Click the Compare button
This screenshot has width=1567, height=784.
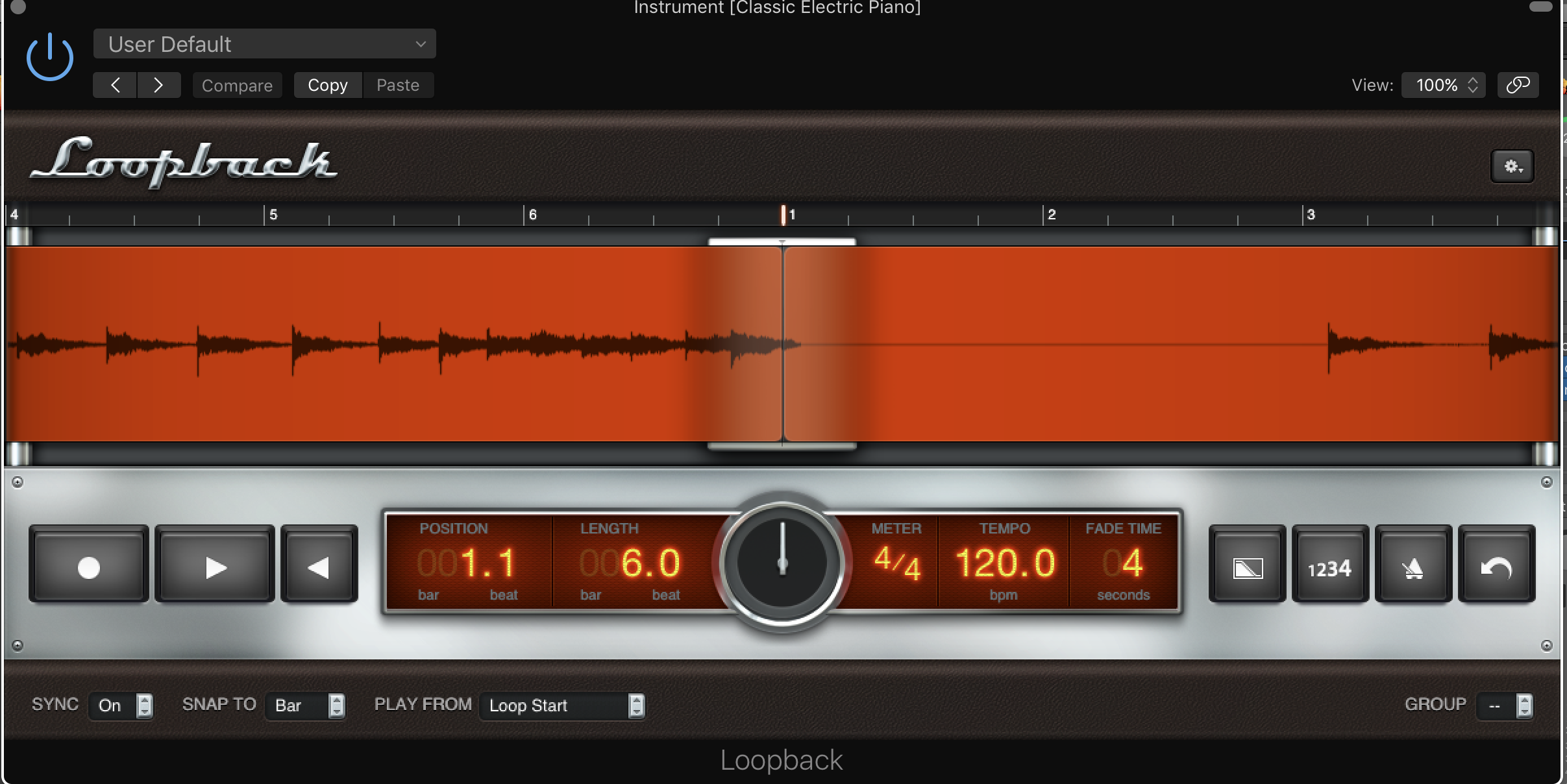coord(237,85)
